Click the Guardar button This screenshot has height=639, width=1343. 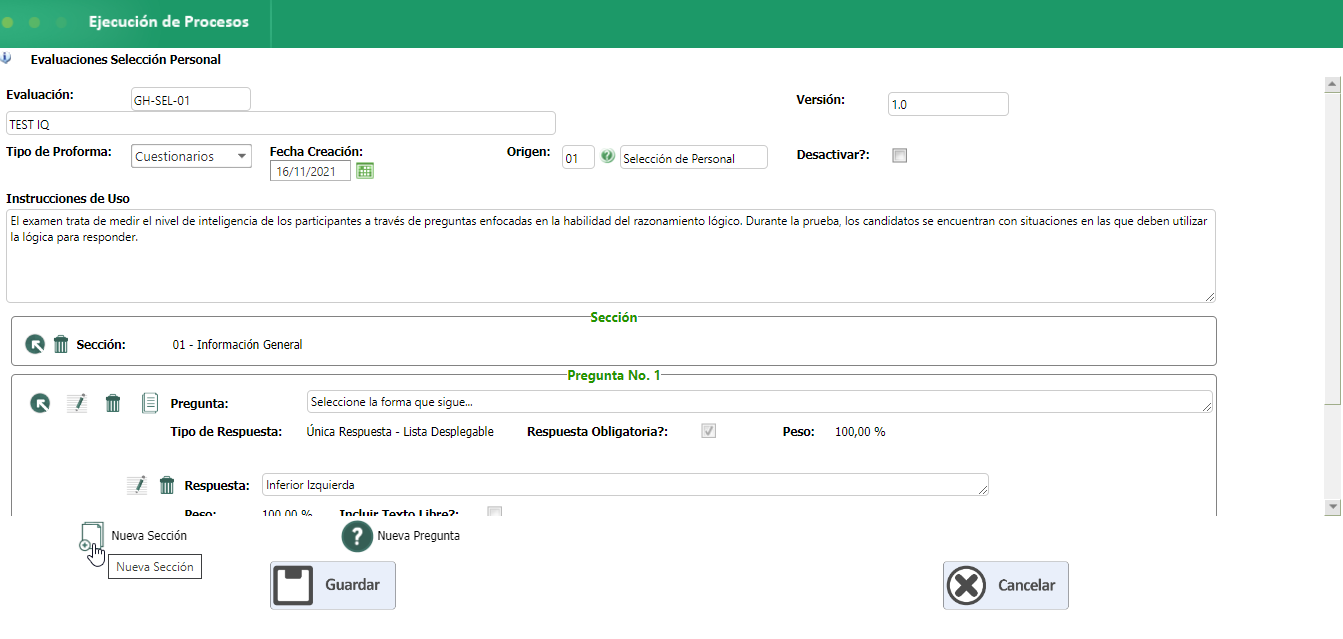[333, 585]
